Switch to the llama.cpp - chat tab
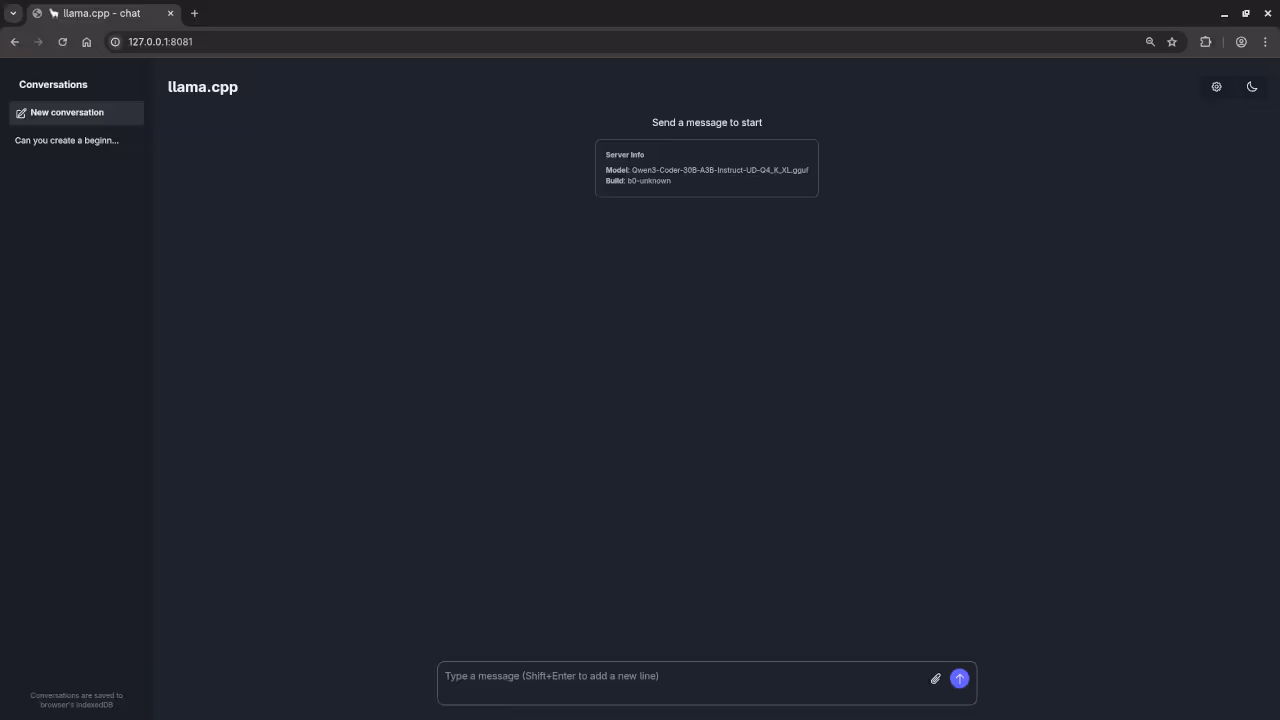Image resolution: width=1280 pixels, height=720 pixels. pyautogui.click(x=100, y=13)
